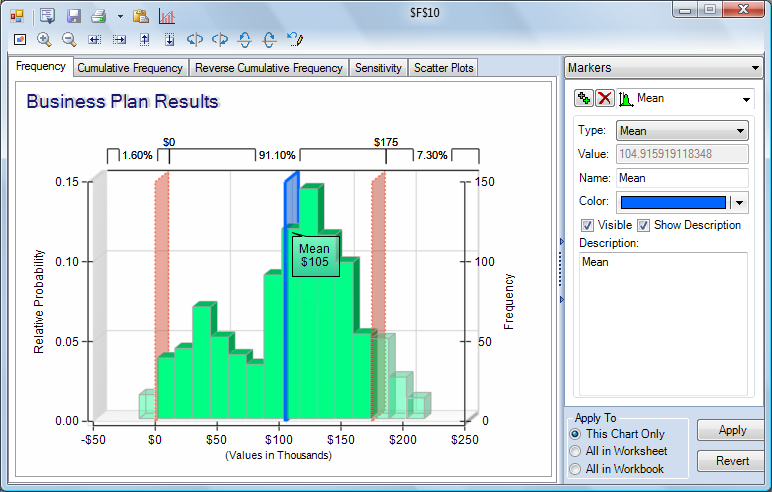
Task: Open the Scatter Plots tab
Action: (x=444, y=68)
